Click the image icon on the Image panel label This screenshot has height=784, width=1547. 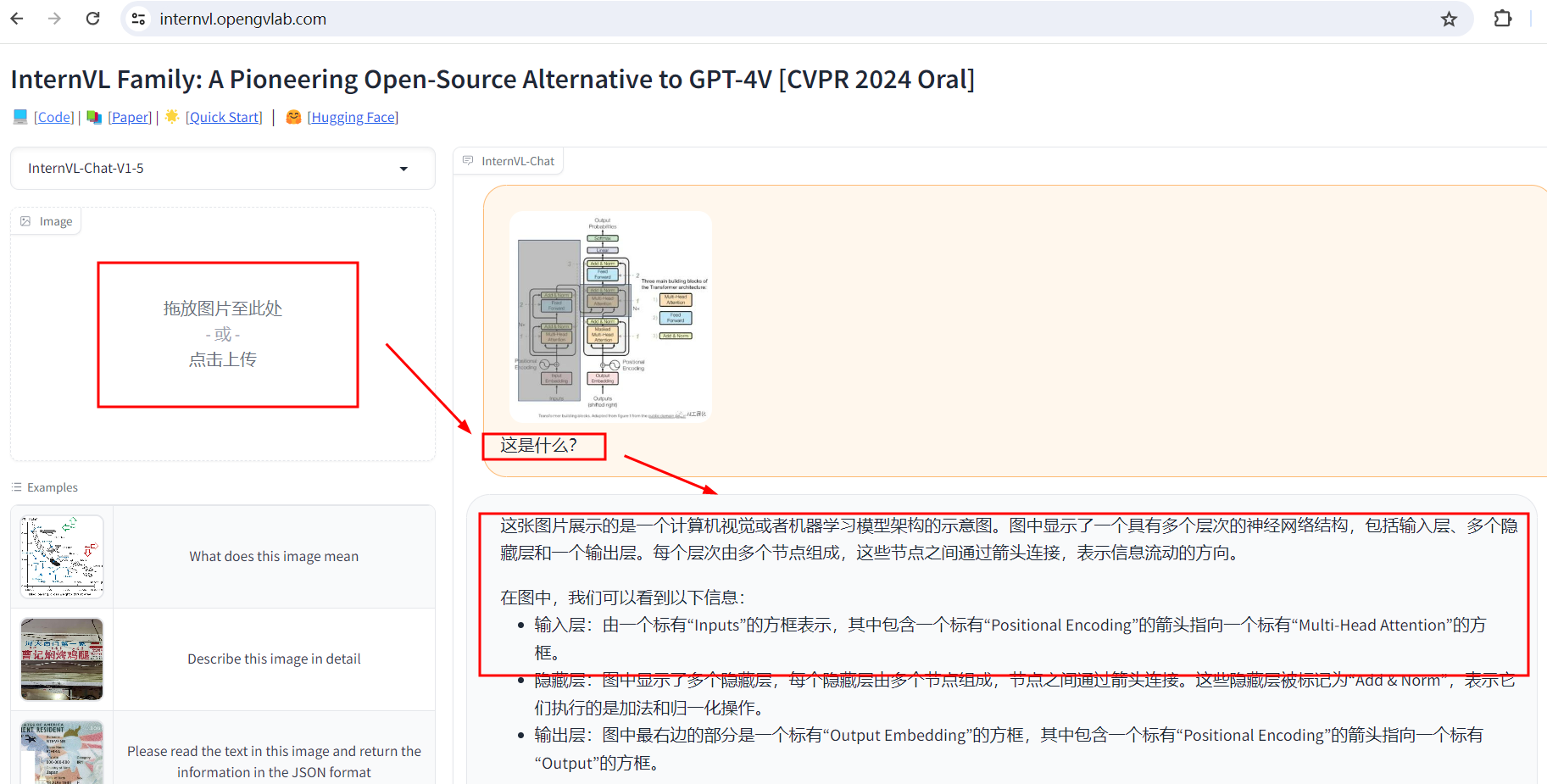pos(25,220)
